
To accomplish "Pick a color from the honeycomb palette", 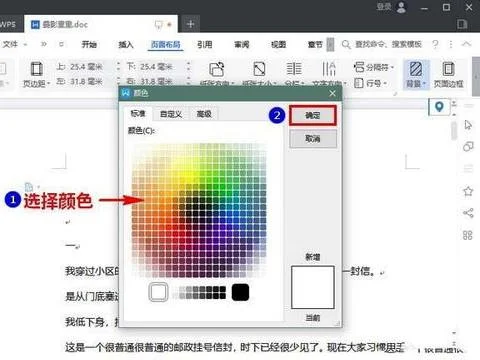I will pyautogui.click(x=199, y=210).
